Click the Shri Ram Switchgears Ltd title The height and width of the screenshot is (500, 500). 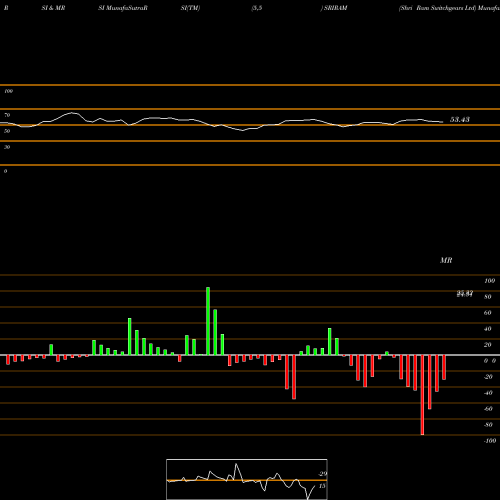437,8
